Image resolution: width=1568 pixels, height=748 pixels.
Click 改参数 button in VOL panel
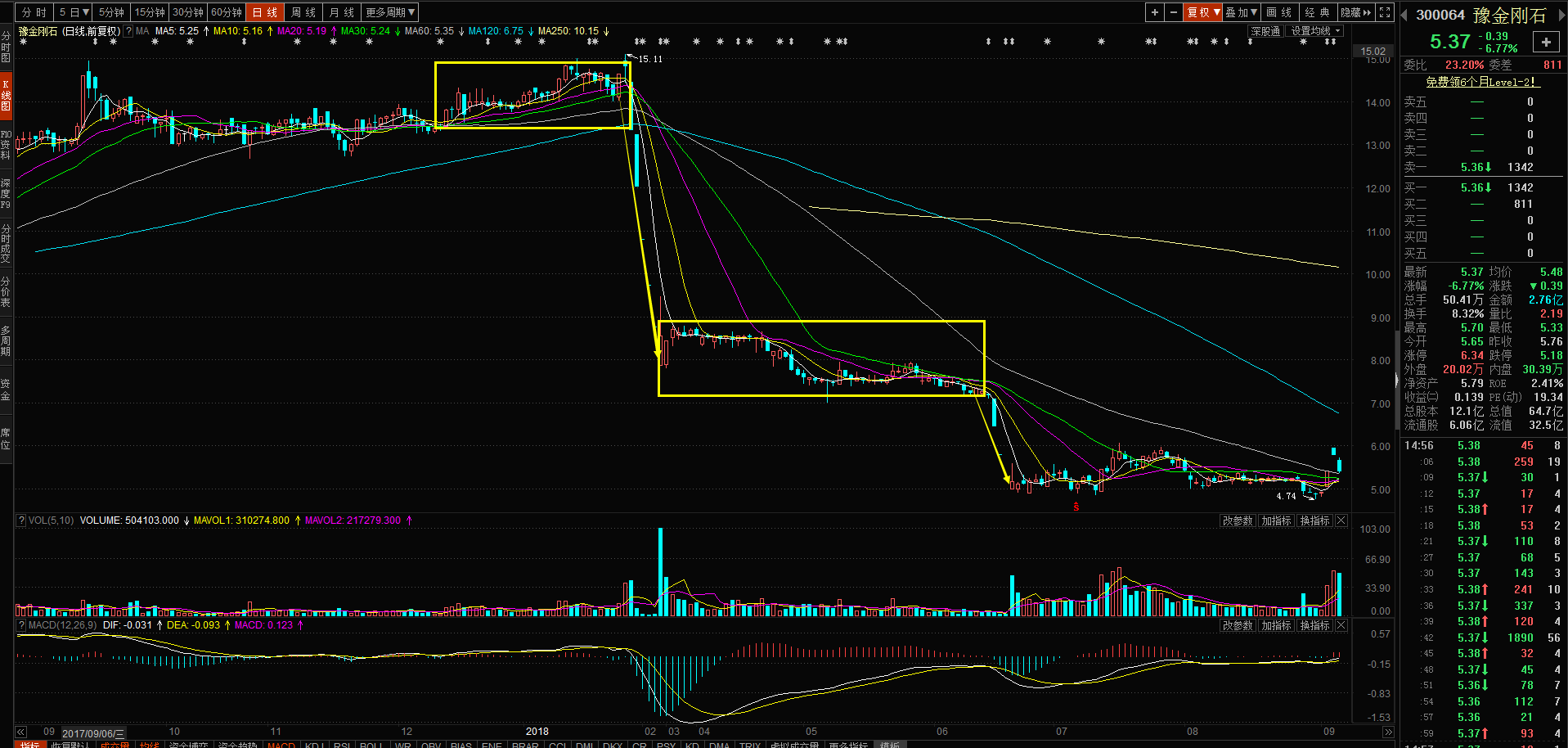tap(1238, 520)
